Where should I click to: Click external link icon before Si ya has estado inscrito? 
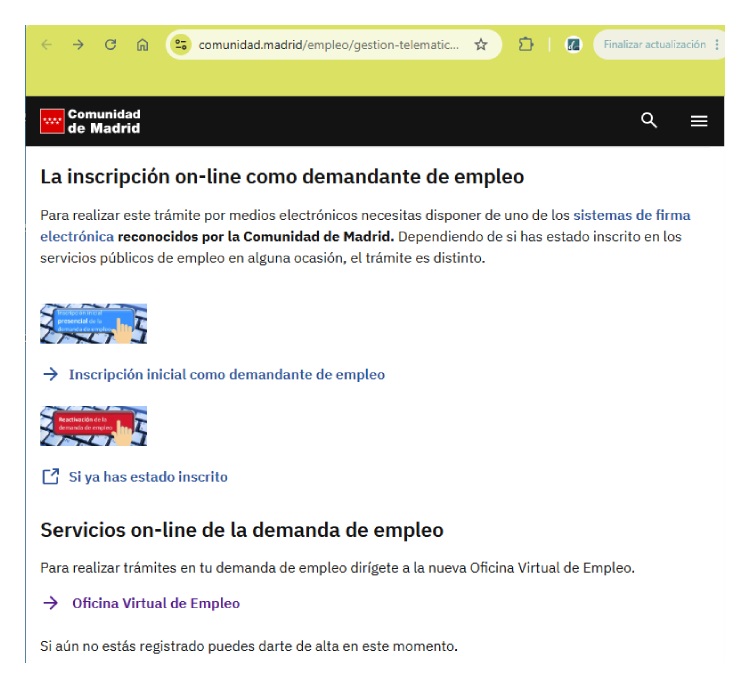point(50,477)
